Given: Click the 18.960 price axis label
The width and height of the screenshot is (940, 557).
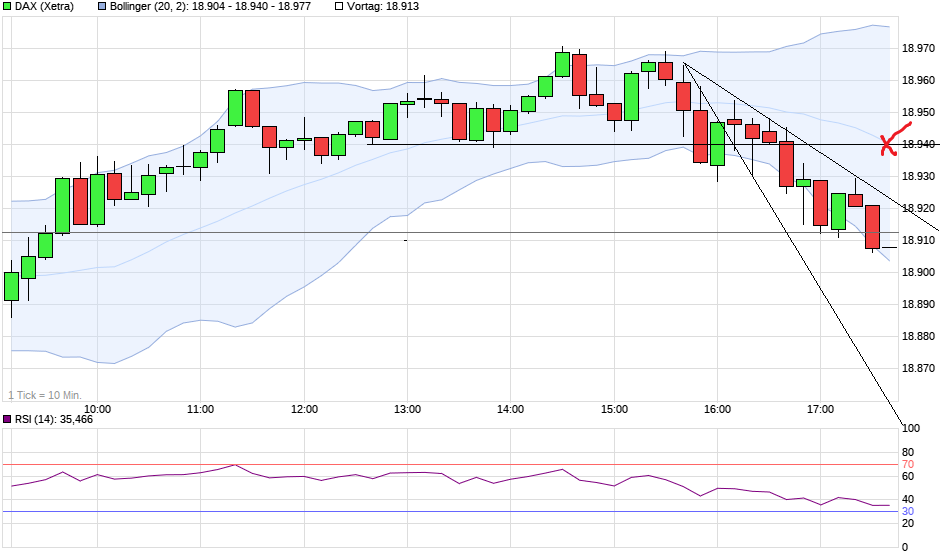Looking at the screenshot, I should [918, 80].
